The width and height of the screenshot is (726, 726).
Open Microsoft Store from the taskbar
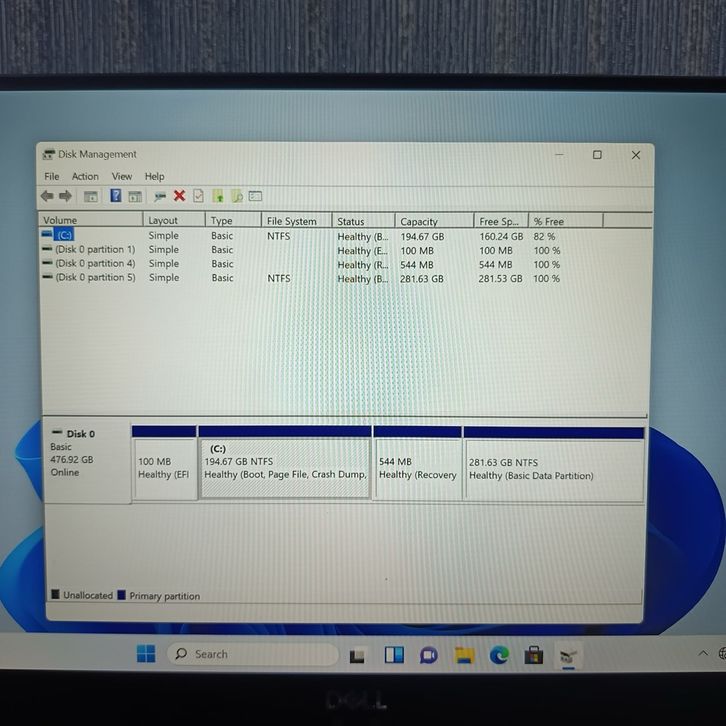pyautogui.click(x=534, y=655)
